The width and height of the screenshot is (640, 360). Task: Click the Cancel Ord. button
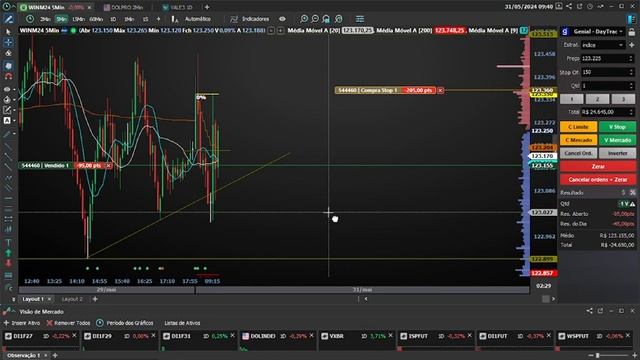click(578, 153)
